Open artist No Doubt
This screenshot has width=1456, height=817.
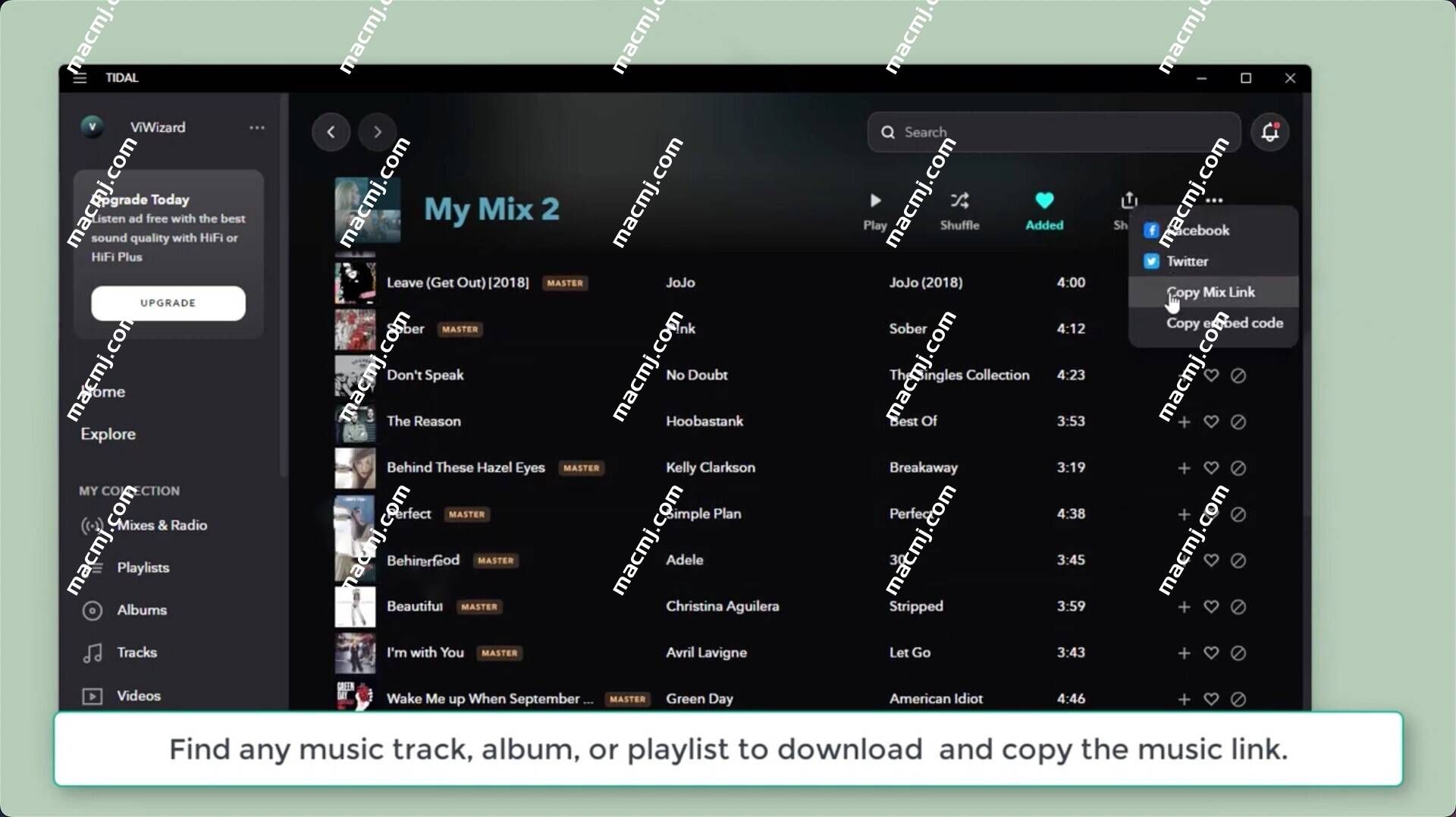(697, 375)
